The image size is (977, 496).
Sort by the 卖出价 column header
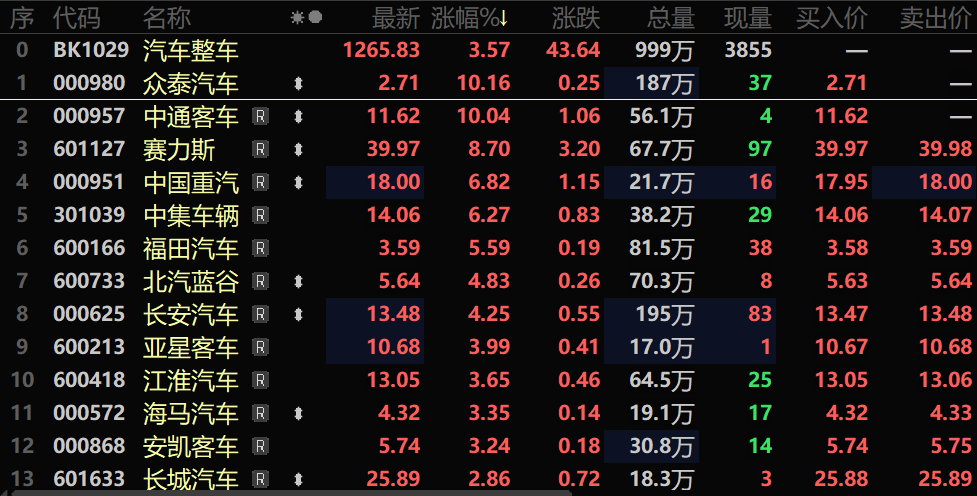[936, 18]
